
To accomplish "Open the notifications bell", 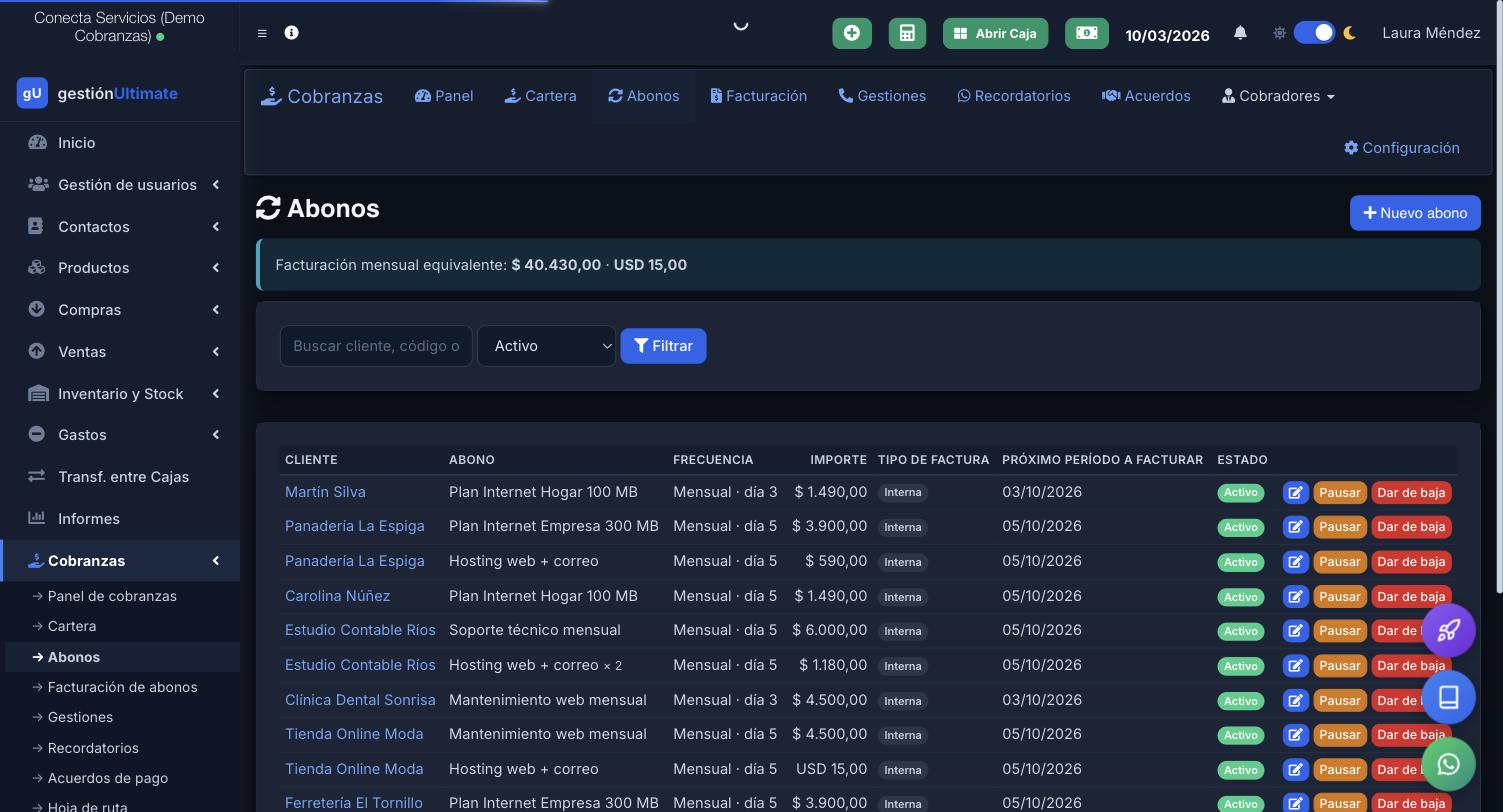I will tap(1240, 33).
